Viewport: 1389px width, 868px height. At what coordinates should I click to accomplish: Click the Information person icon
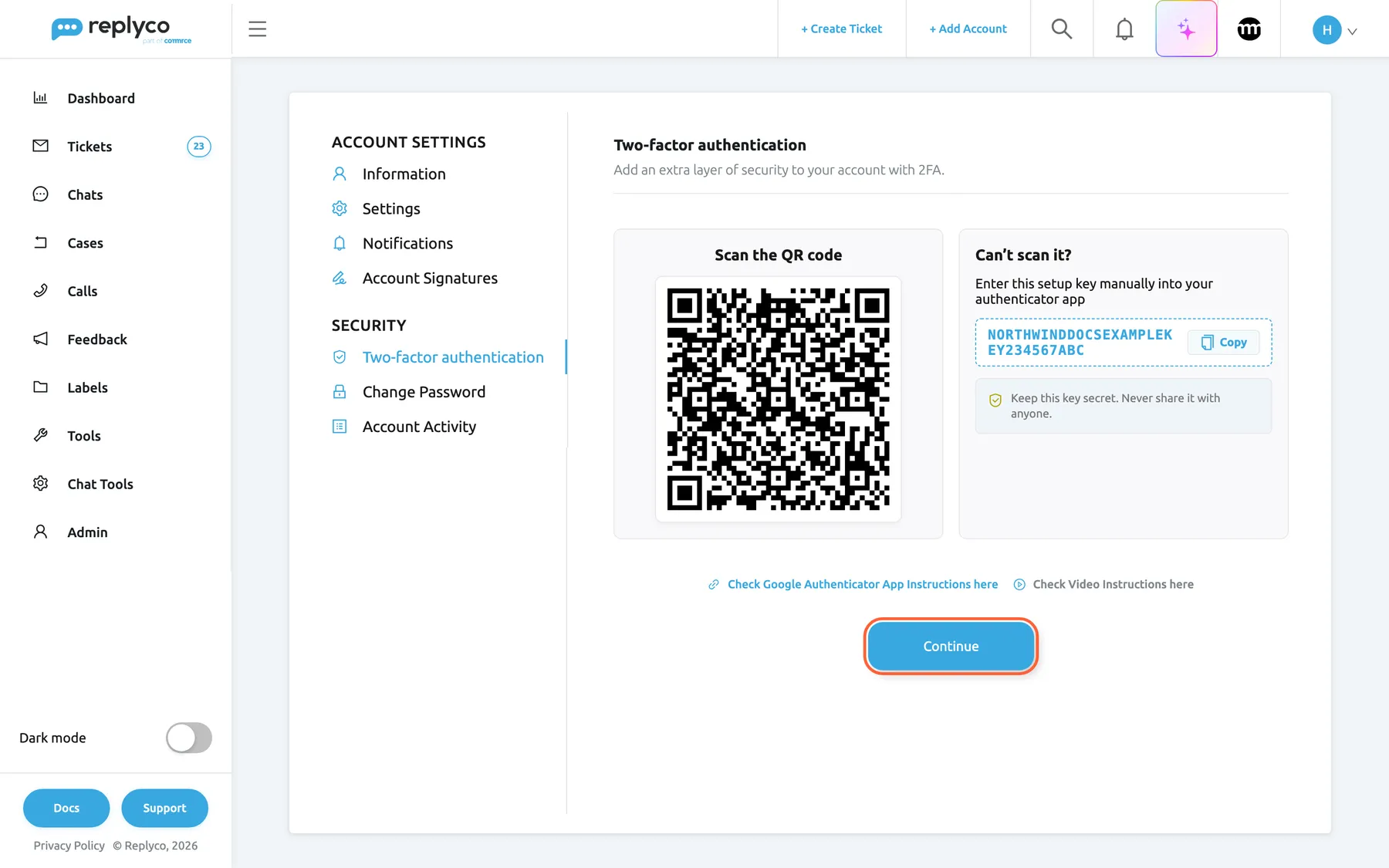pos(339,174)
